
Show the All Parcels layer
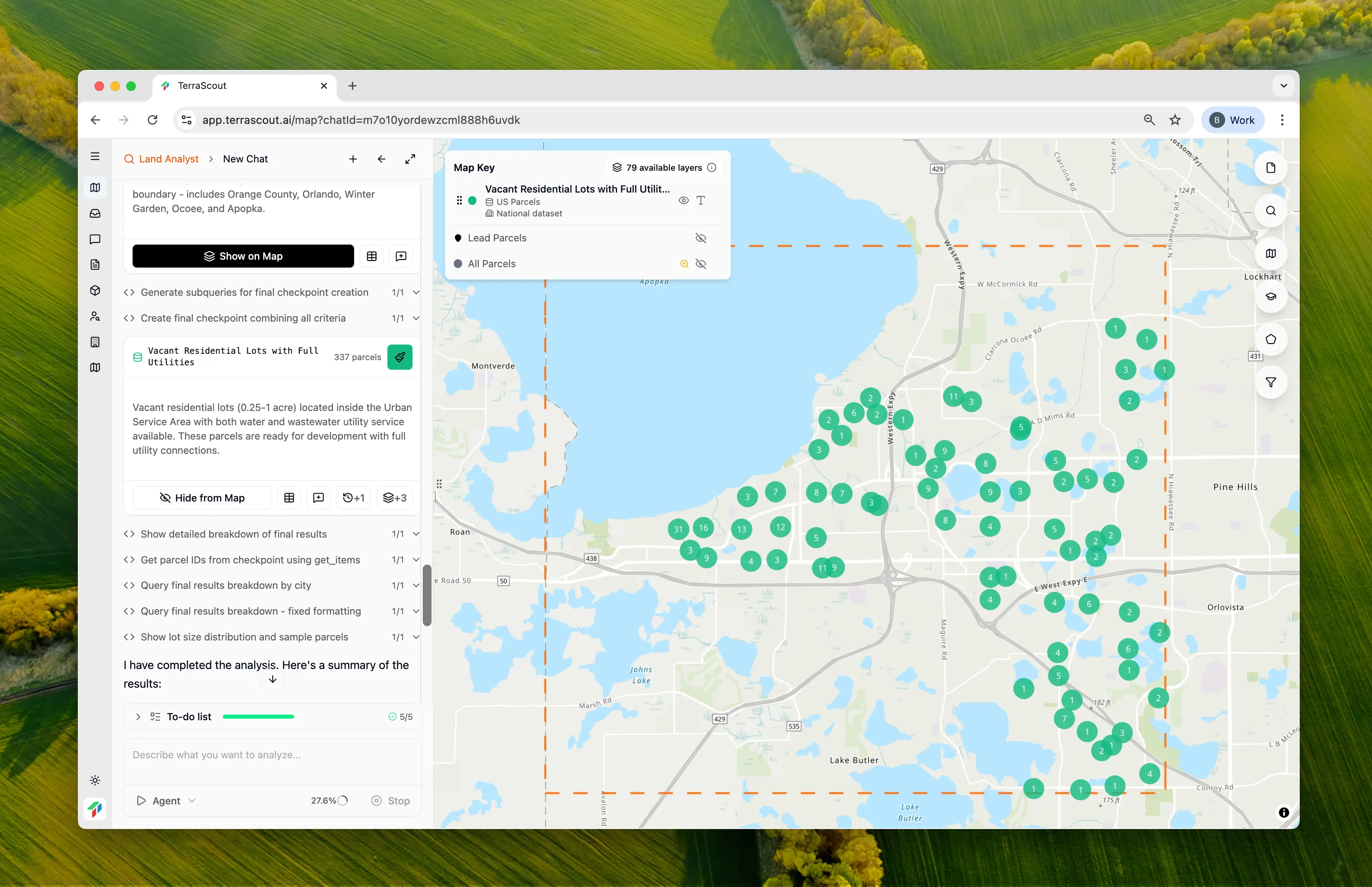(x=700, y=264)
